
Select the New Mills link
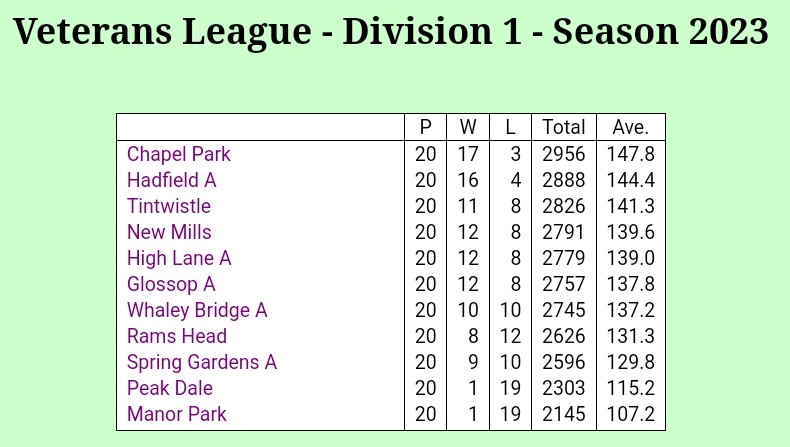point(169,232)
